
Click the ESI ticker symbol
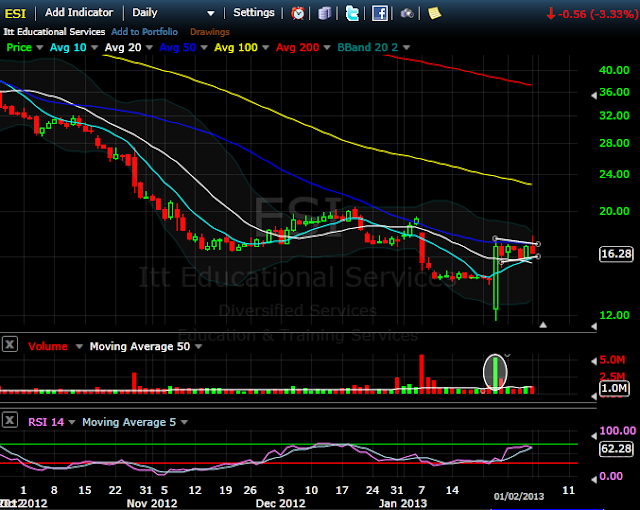click(15, 14)
